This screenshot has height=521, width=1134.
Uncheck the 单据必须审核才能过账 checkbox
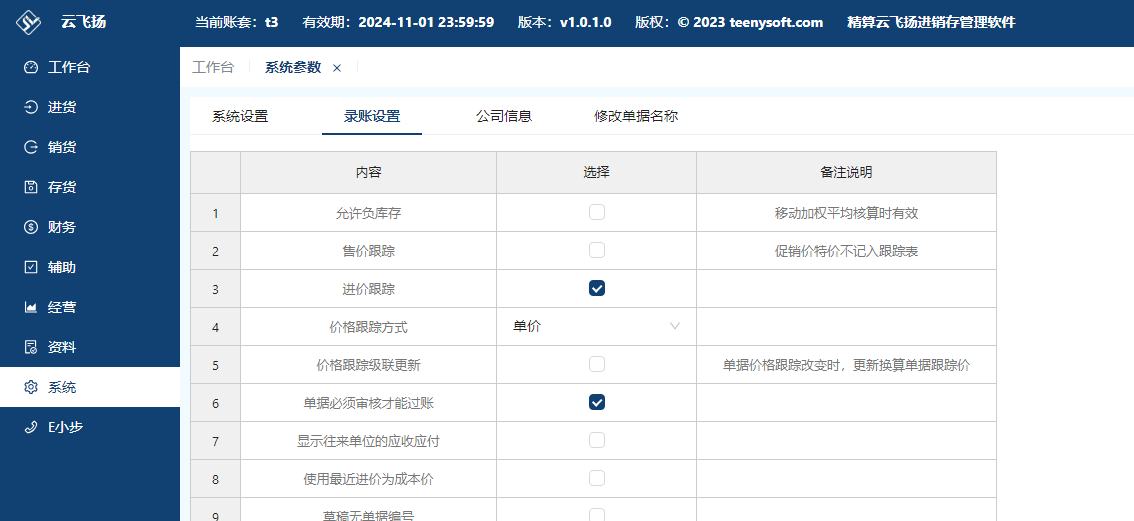pyautogui.click(x=597, y=402)
